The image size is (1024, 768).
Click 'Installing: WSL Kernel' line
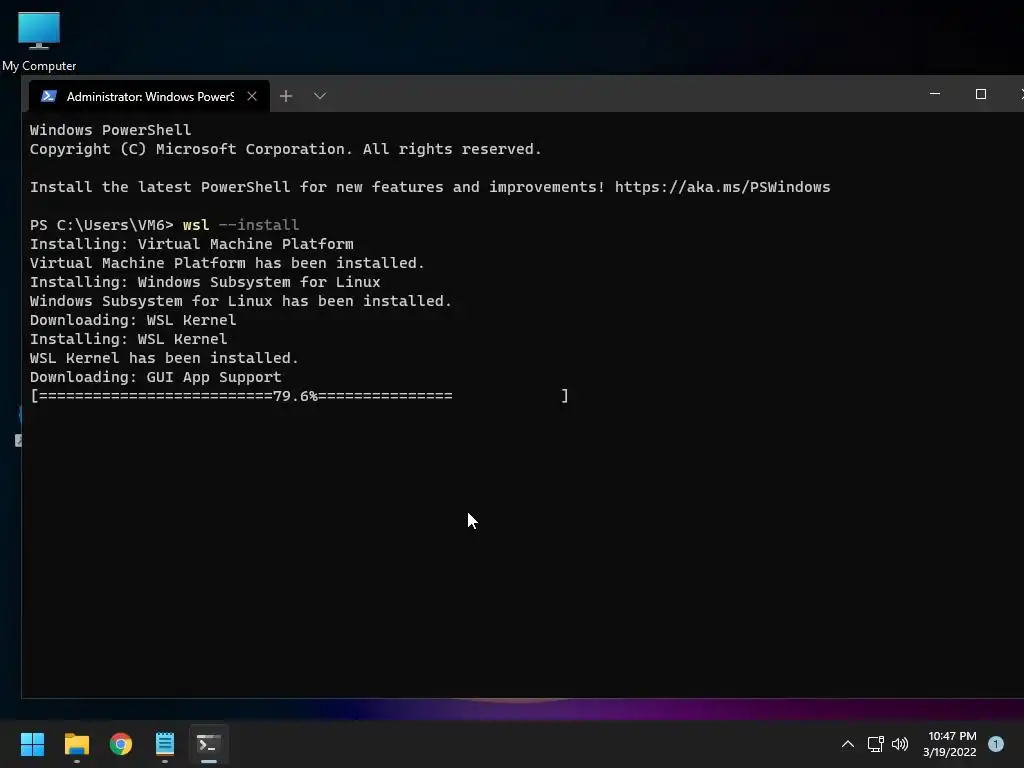point(129,339)
